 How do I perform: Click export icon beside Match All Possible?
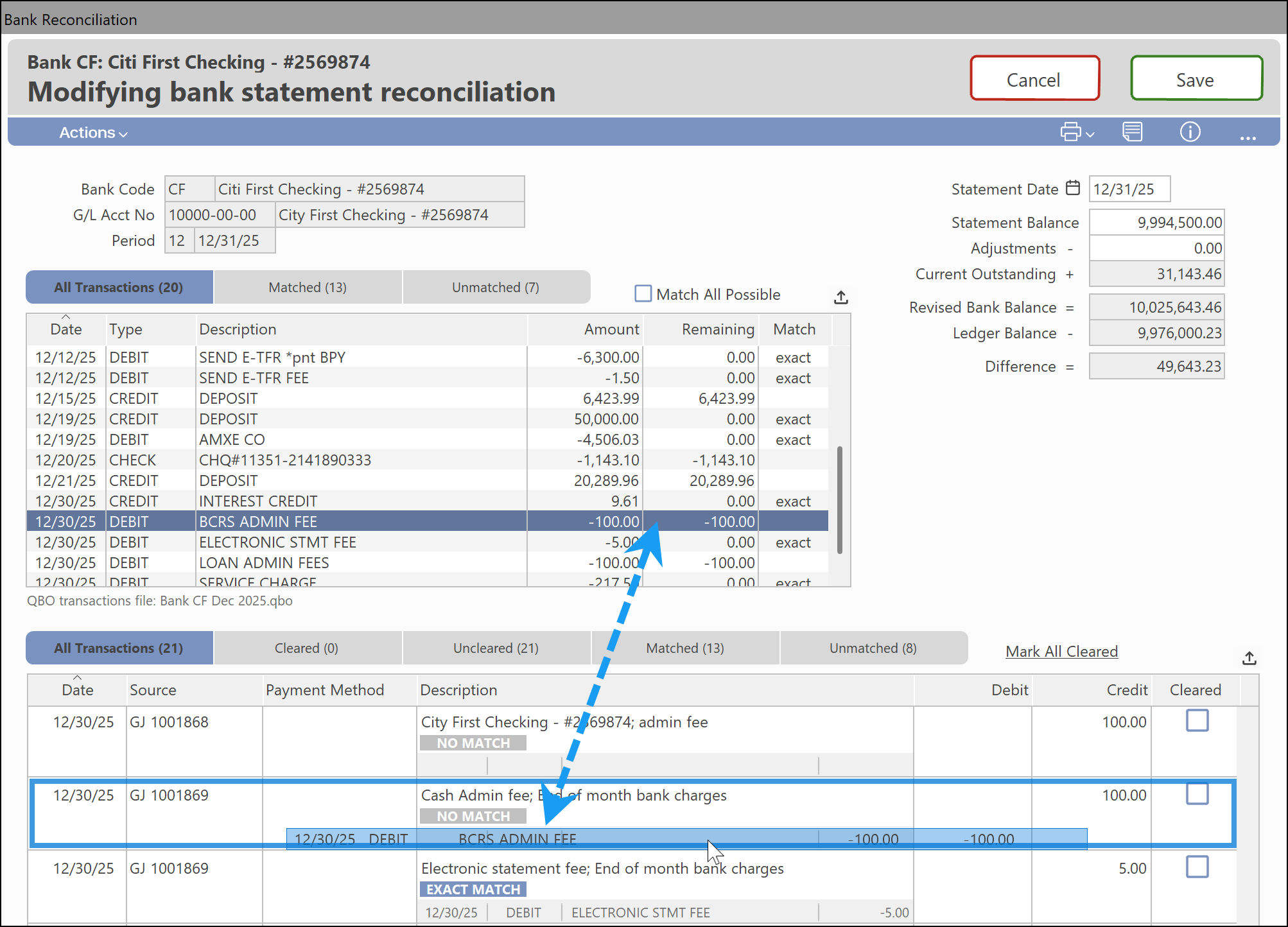coord(841,297)
